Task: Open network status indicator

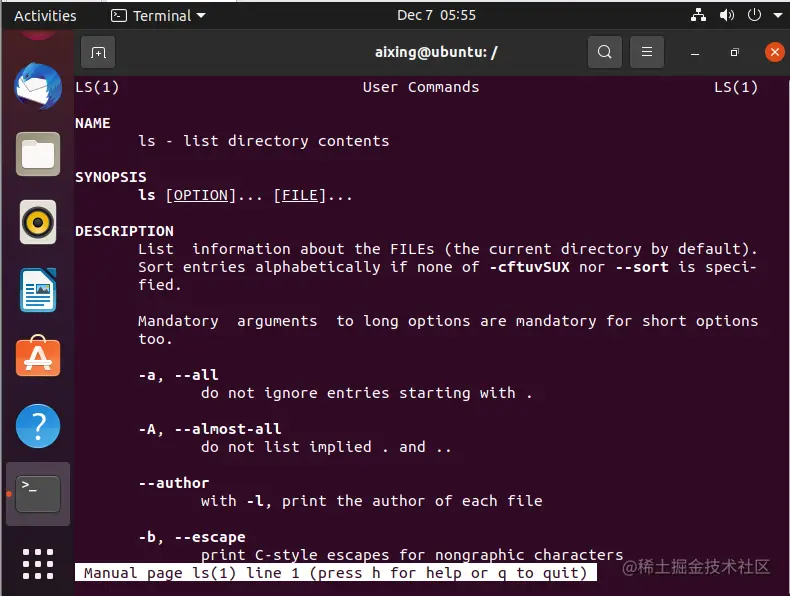Action: (698, 15)
